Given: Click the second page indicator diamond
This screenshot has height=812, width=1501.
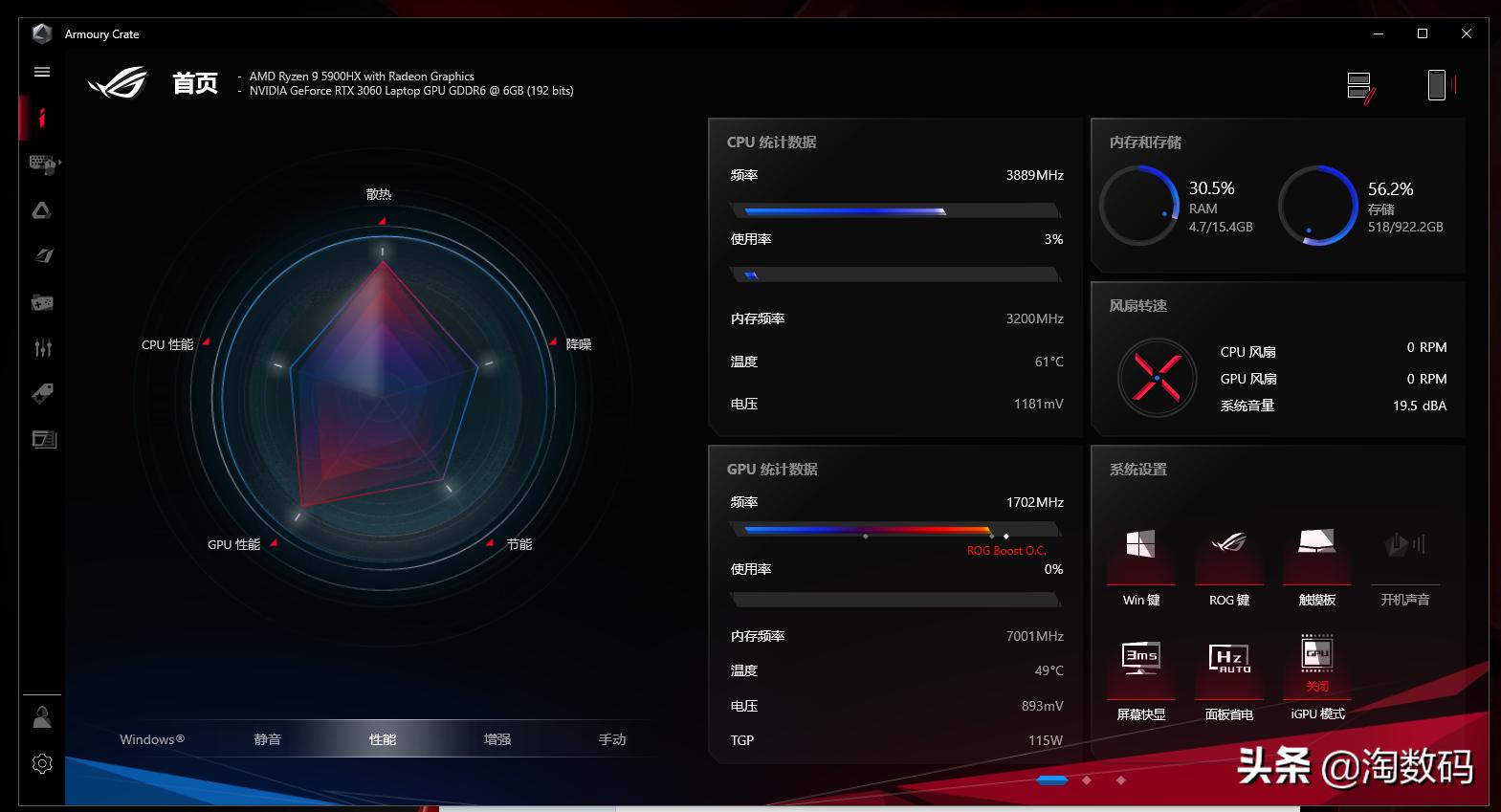Looking at the screenshot, I should (x=1087, y=780).
